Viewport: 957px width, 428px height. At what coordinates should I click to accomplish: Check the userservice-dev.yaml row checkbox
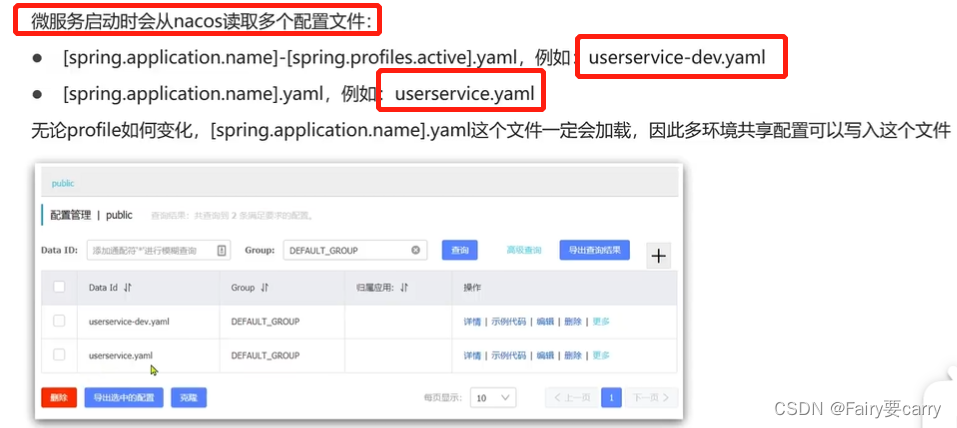coord(59,321)
